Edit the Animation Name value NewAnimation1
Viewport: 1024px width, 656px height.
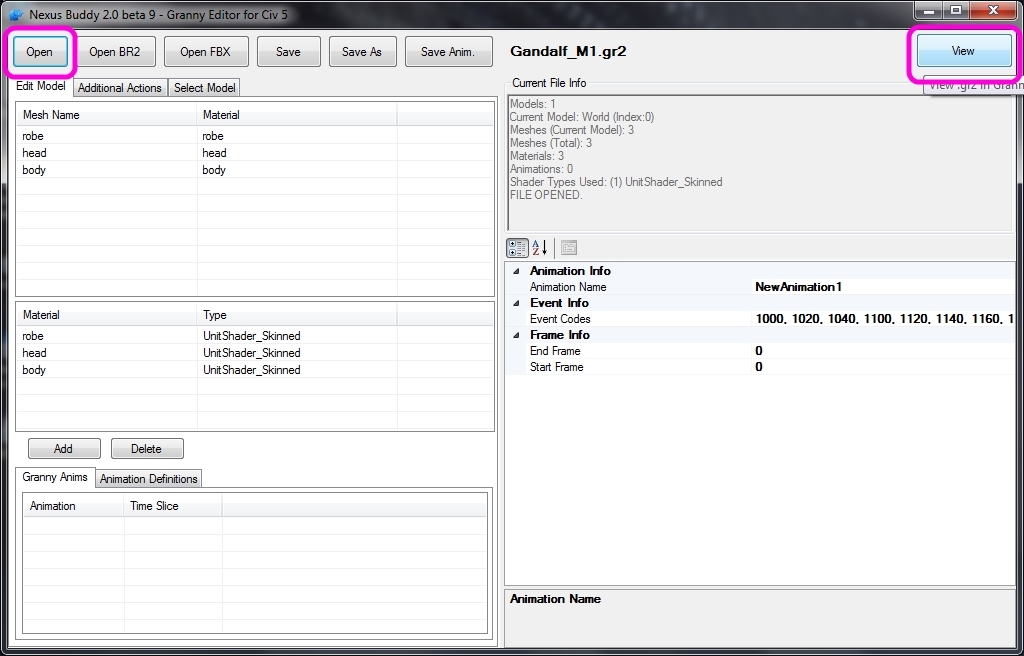pyautogui.click(x=884, y=287)
